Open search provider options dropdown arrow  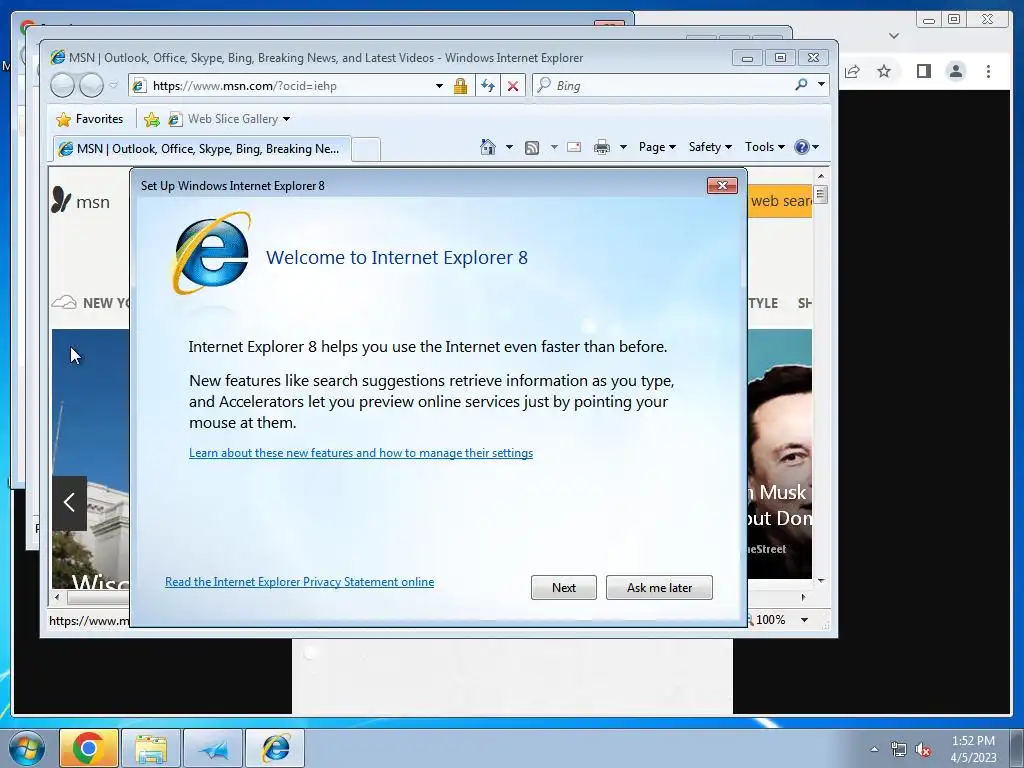click(x=821, y=84)
